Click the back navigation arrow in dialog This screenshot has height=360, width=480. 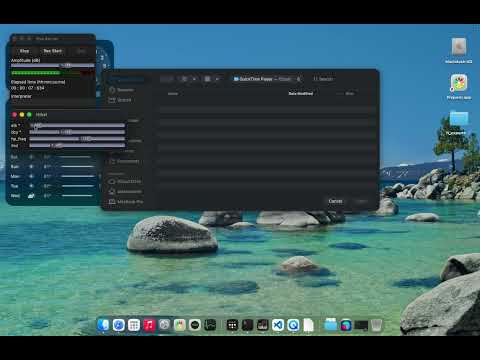164,79
